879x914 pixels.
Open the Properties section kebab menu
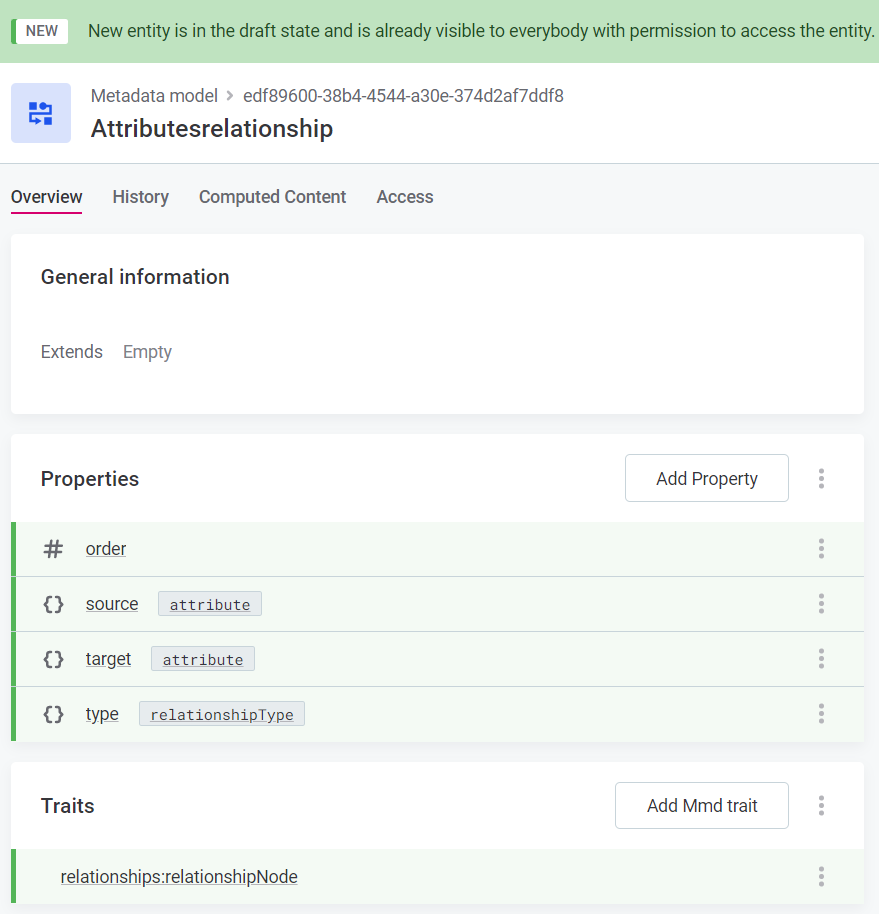click(821, 478)
